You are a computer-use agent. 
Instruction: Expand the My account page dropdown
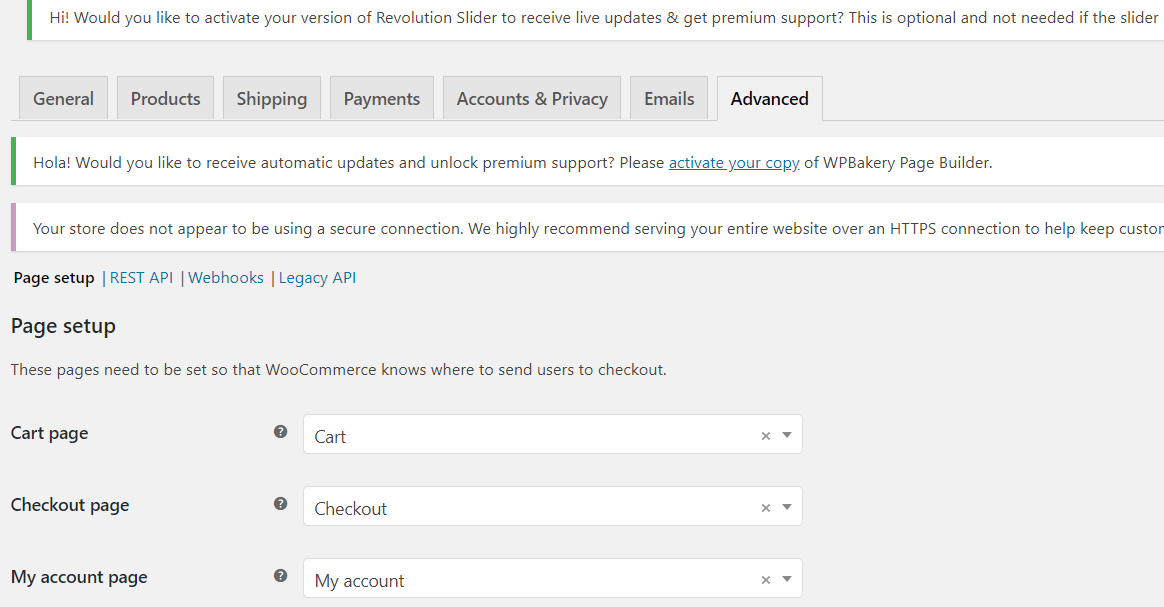tap(787, 579)
